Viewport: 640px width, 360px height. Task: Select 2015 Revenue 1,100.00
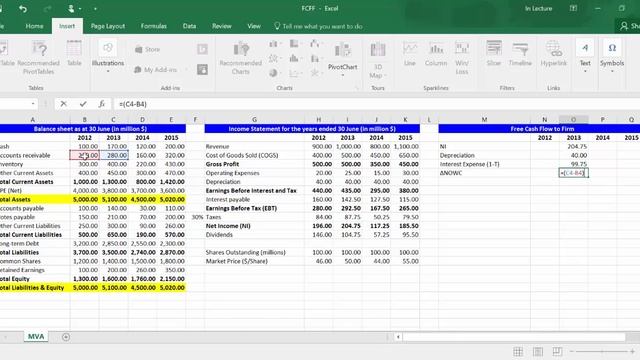click(405, 147)
